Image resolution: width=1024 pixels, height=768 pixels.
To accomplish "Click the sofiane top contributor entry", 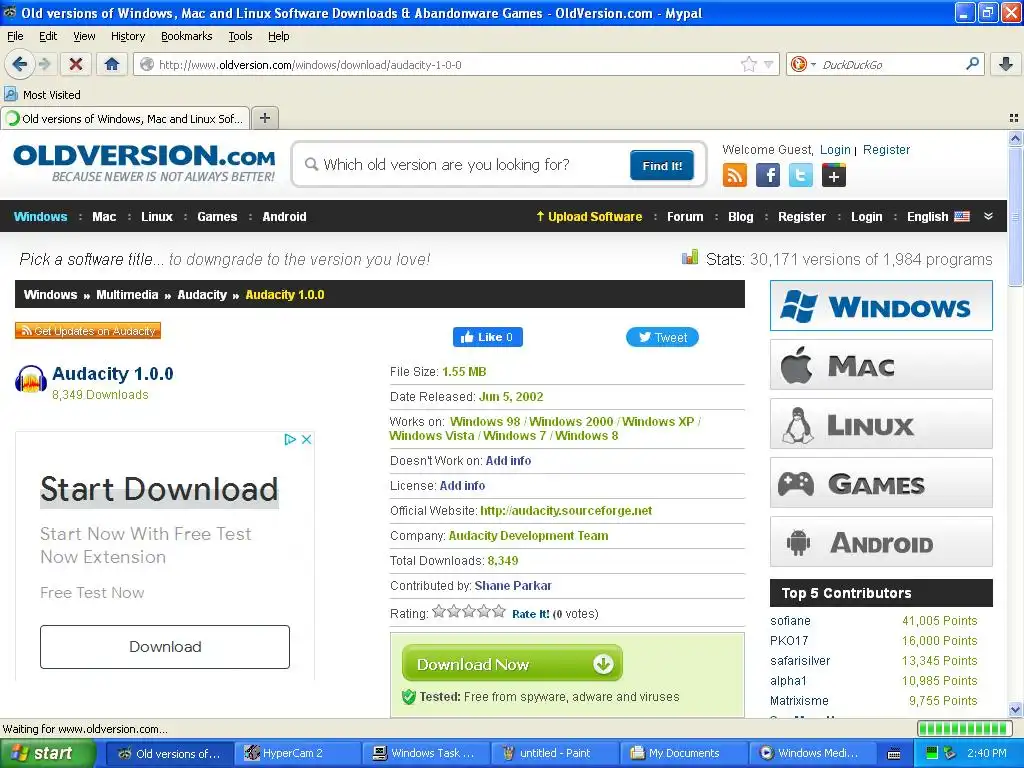I will [790, 620].
